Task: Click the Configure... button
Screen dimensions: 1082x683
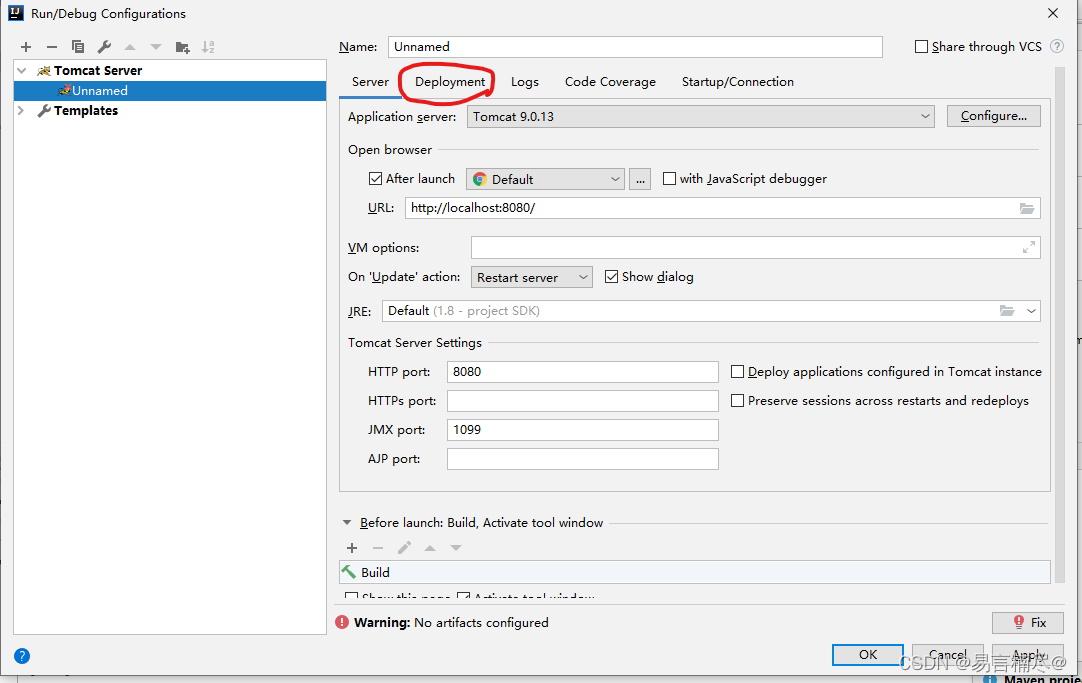Action: (994, 116)
